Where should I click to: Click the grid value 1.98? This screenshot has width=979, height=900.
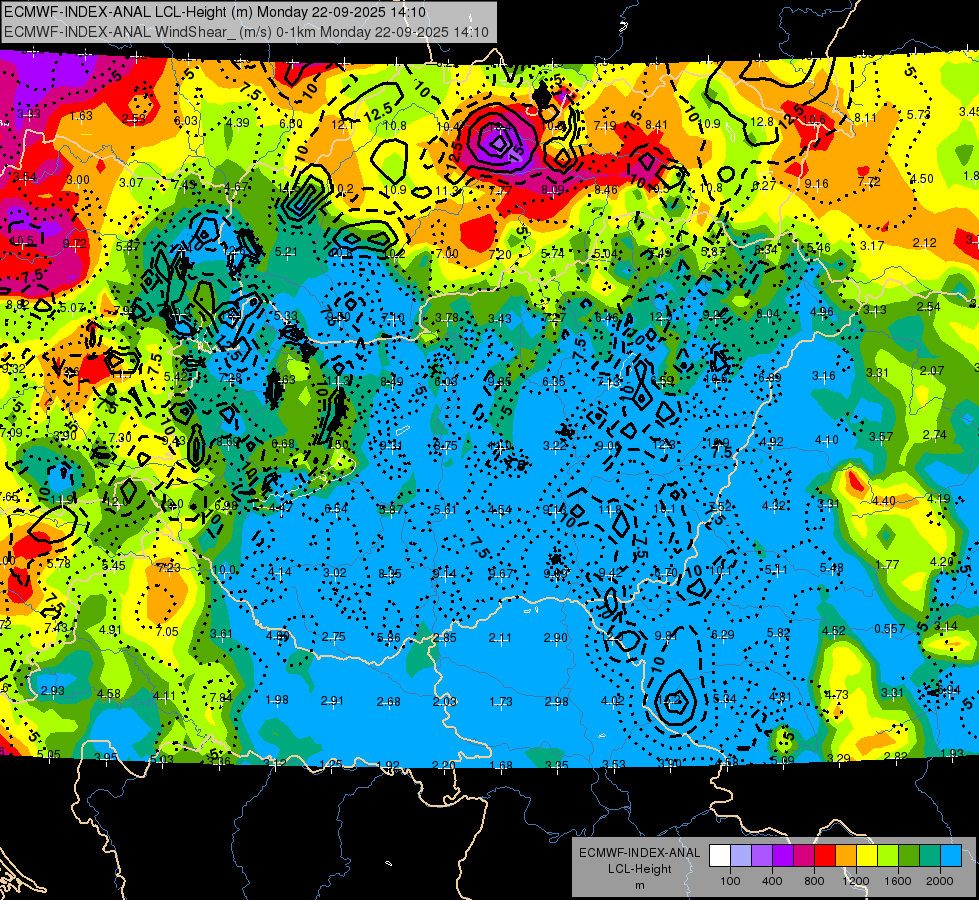coord(277,700)
